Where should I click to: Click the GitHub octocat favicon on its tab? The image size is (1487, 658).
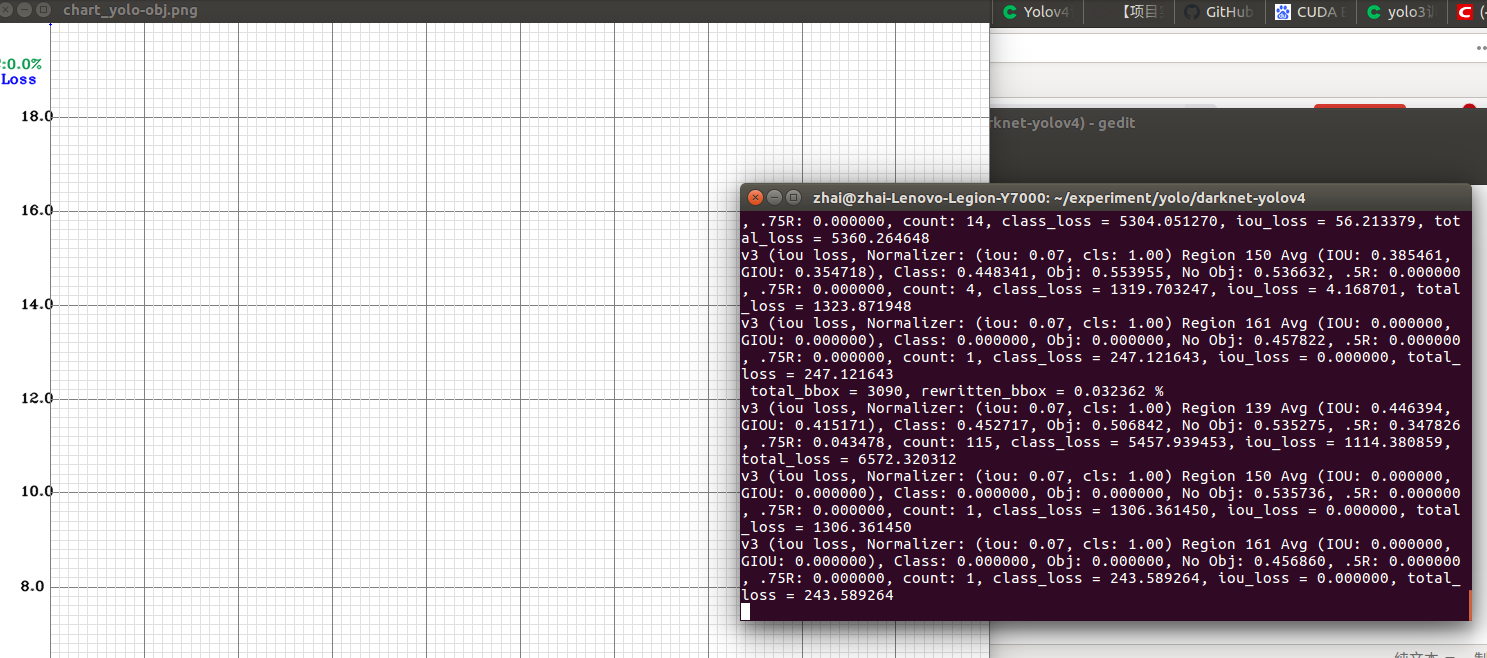tap(1193, 12)
